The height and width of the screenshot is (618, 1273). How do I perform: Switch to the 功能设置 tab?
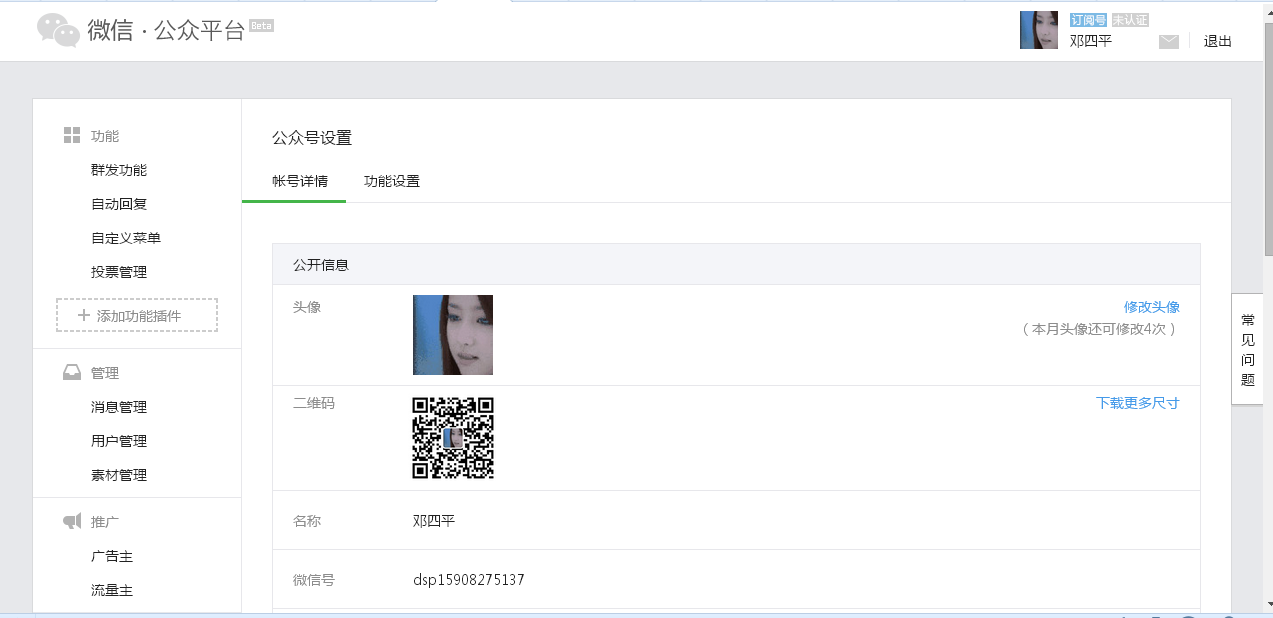(x=392, y=181)
